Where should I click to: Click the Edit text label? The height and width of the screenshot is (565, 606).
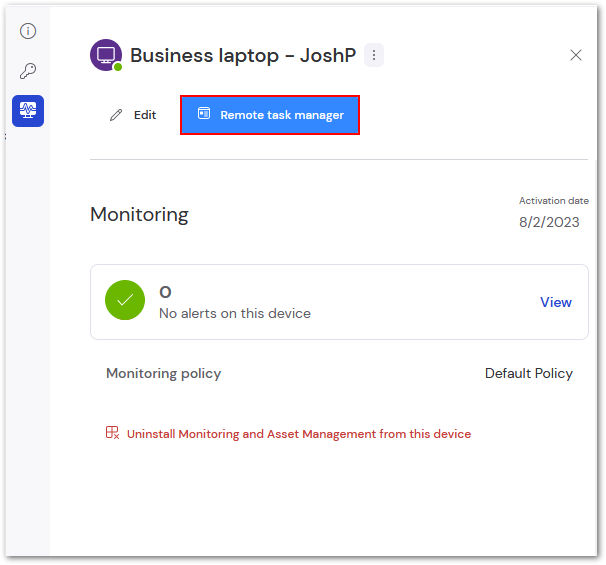click(x=145, y=115)
